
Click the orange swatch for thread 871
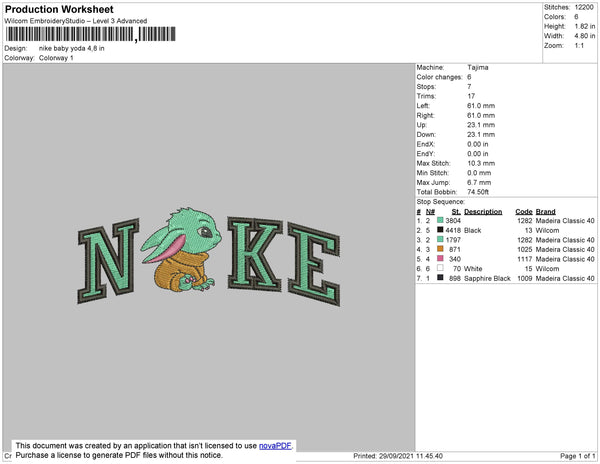pos(440,249)
